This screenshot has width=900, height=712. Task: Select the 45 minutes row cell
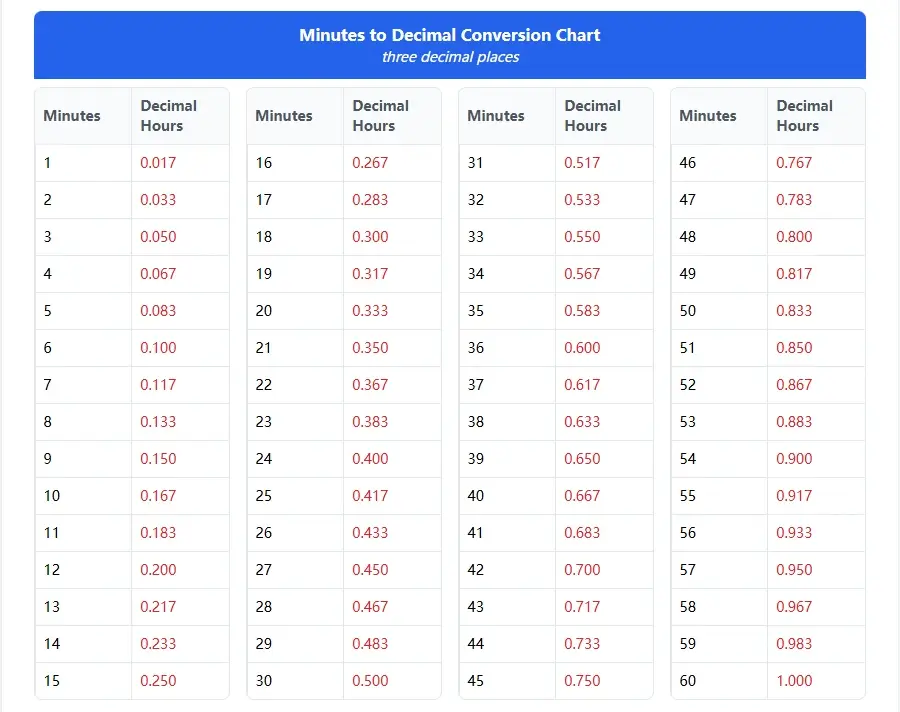[x=476, y=681]
